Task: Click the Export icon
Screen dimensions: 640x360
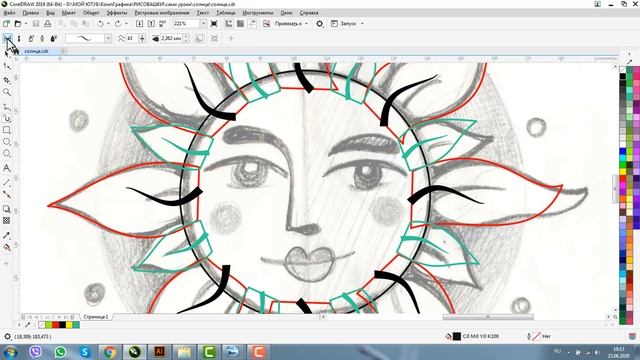Action: click(151, 24)
